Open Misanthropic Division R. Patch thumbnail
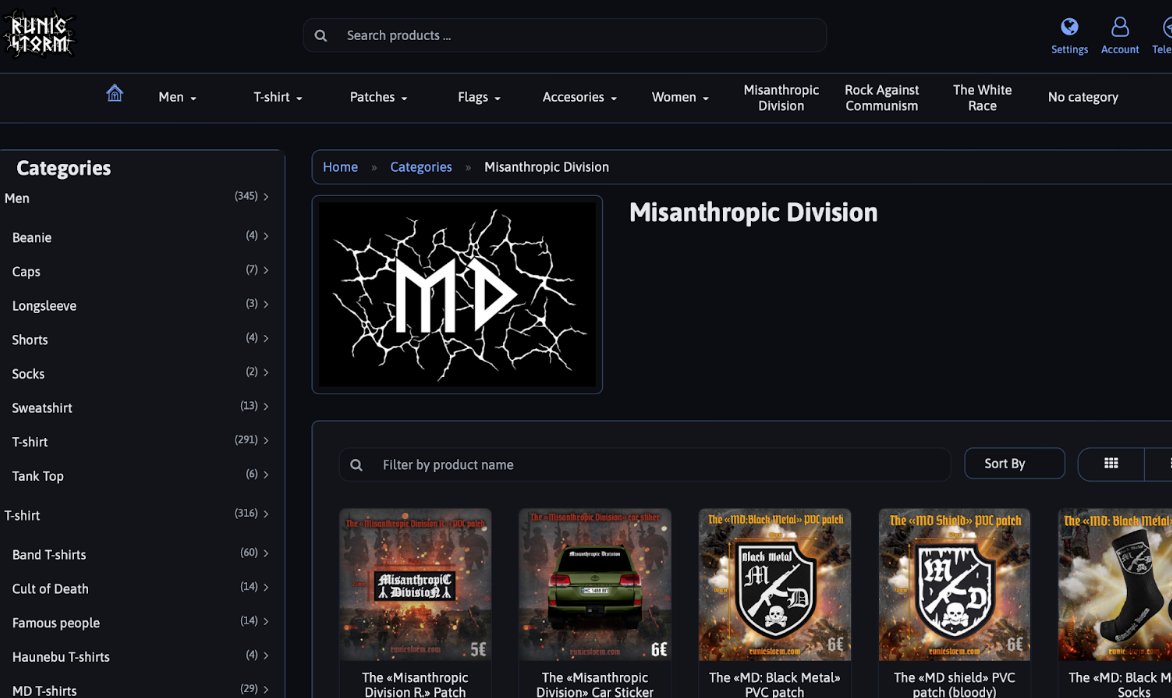The image size is (1172, 698). tap(415, 584)
